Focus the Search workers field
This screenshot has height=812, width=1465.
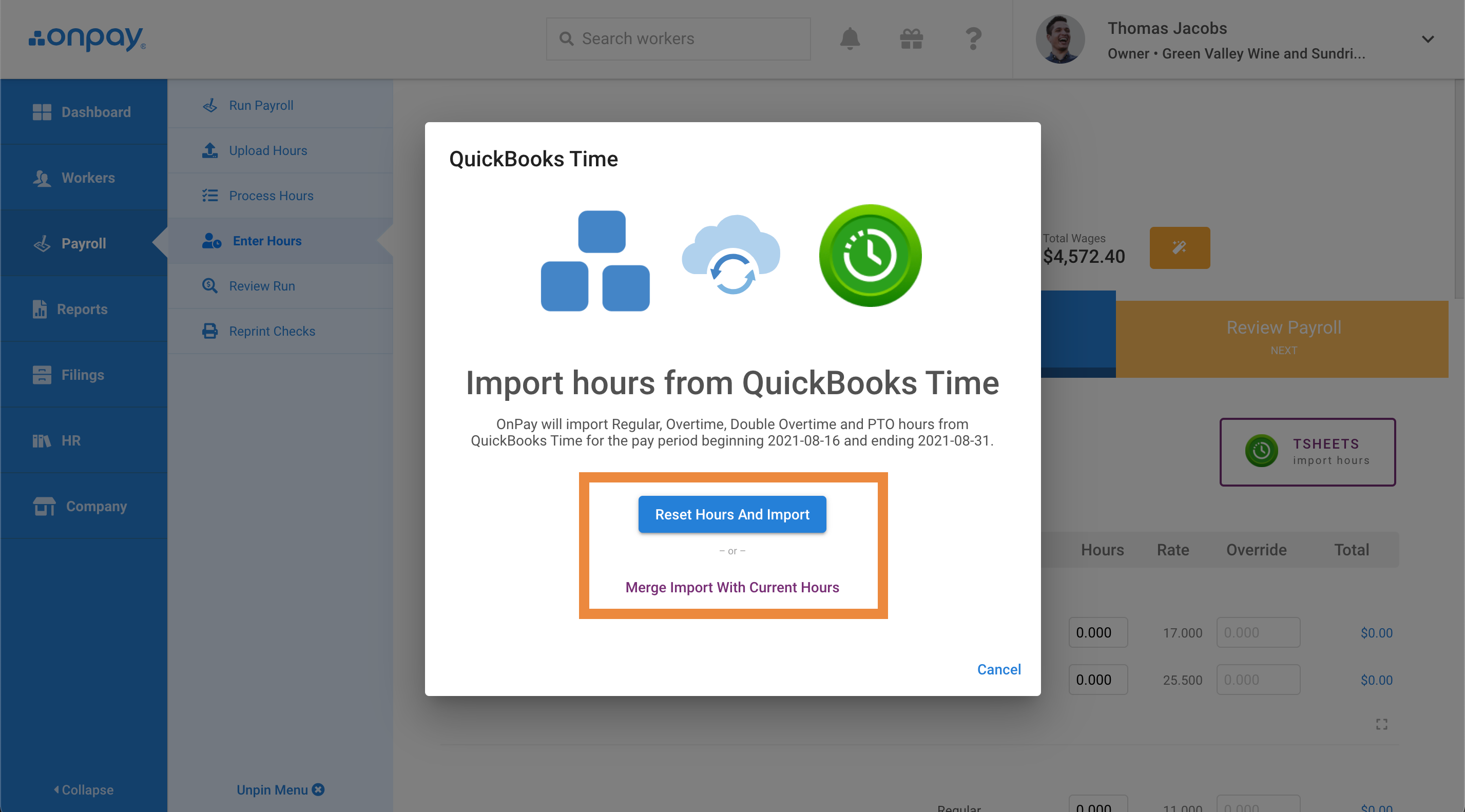678,38
